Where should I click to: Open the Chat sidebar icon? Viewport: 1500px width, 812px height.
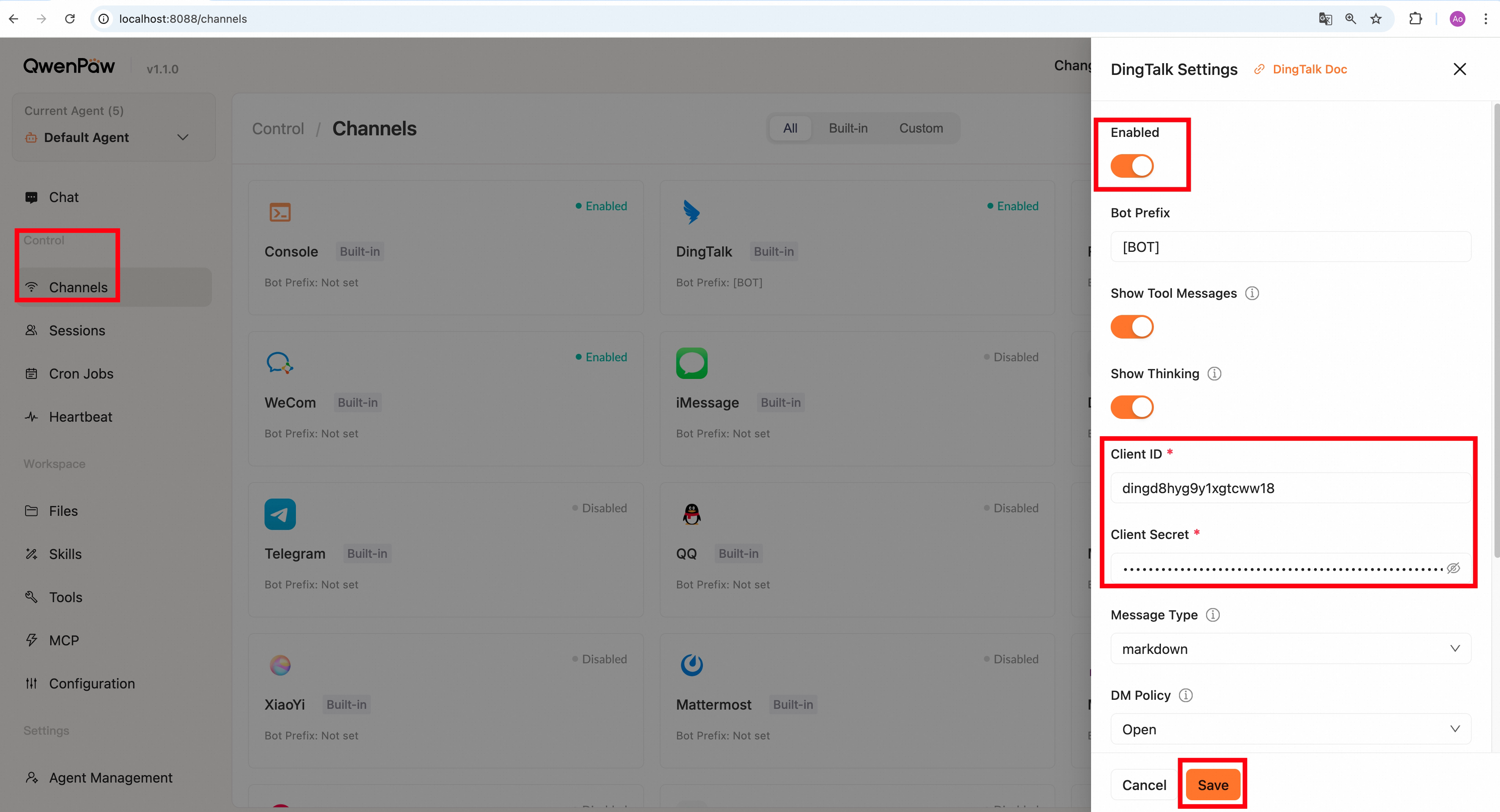tap(31, 197)
